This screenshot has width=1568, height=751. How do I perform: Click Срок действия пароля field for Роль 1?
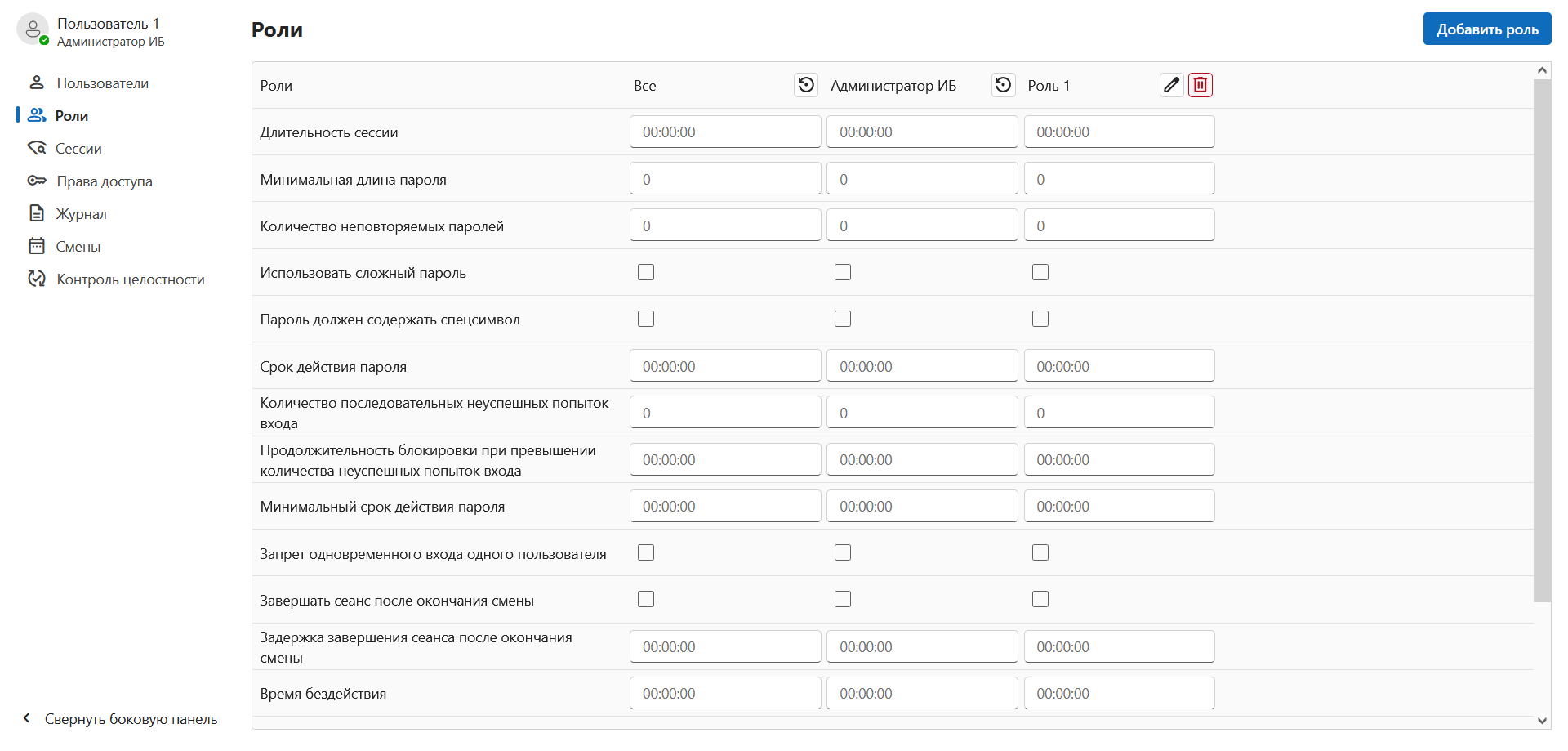pyautogui.click(x=1120, y=365)
